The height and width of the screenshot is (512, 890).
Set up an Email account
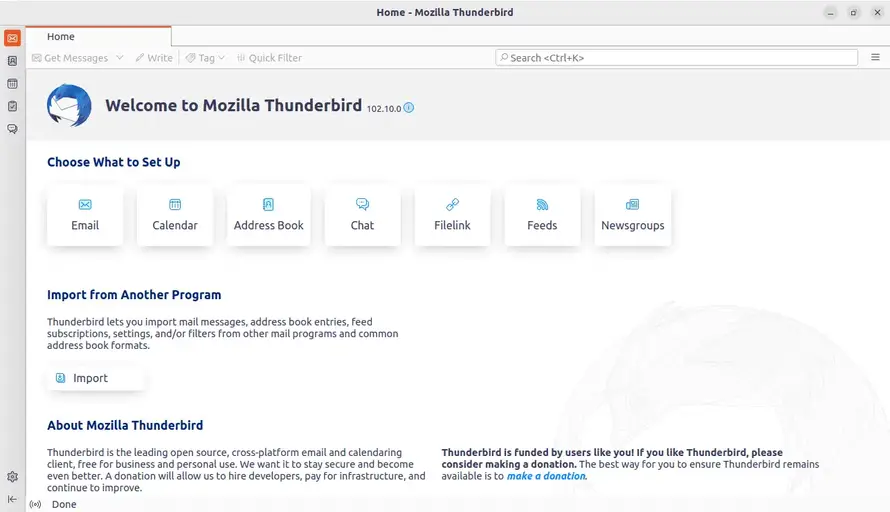click(85, 216)
